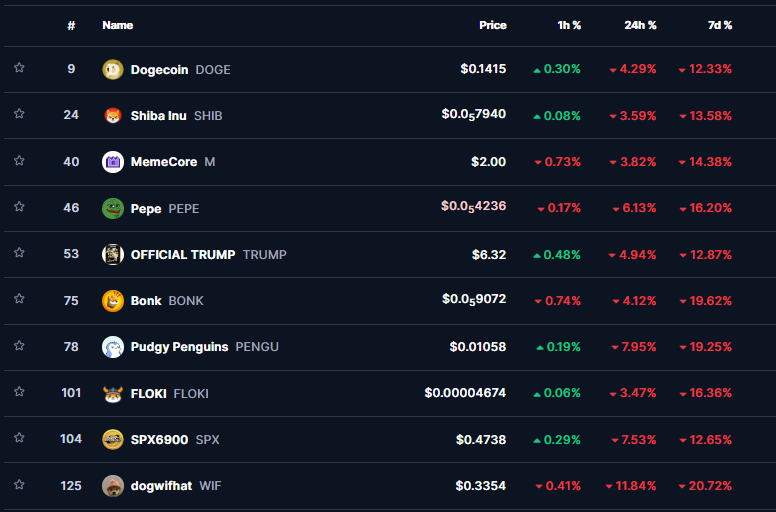Click the Pudgy Penguins logo icon
The height and width of the screenshot is (512, 776).
[x=113, y=347]
